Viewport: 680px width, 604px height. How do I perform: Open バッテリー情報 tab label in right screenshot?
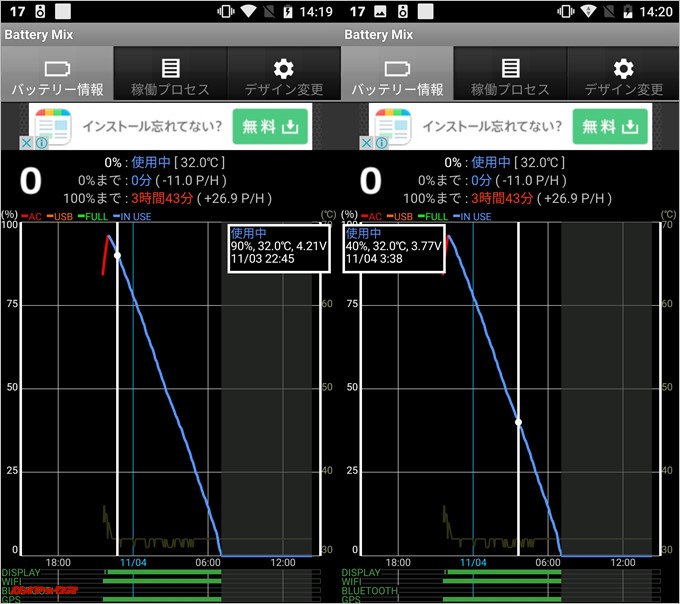pyautogui.click(x=397, y=89)
